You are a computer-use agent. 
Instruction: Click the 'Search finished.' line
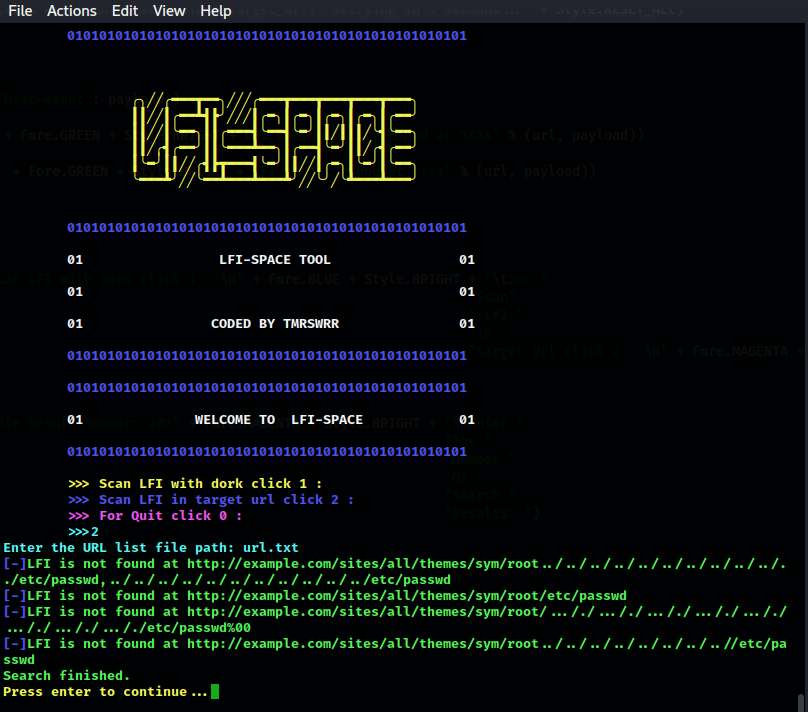(x=66, y=675)
